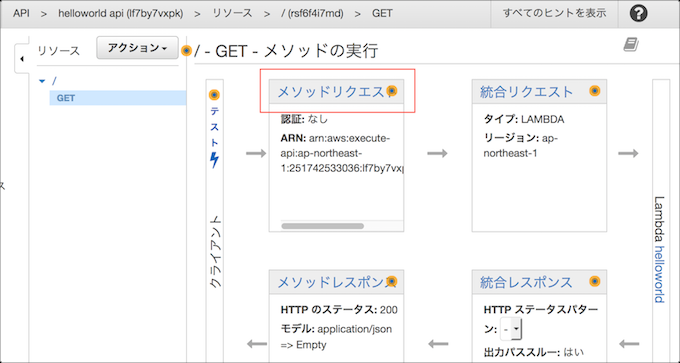This screenshot has width=680, height=363.
Task: Click the 認証: なし text
Action: coord(304,119)
